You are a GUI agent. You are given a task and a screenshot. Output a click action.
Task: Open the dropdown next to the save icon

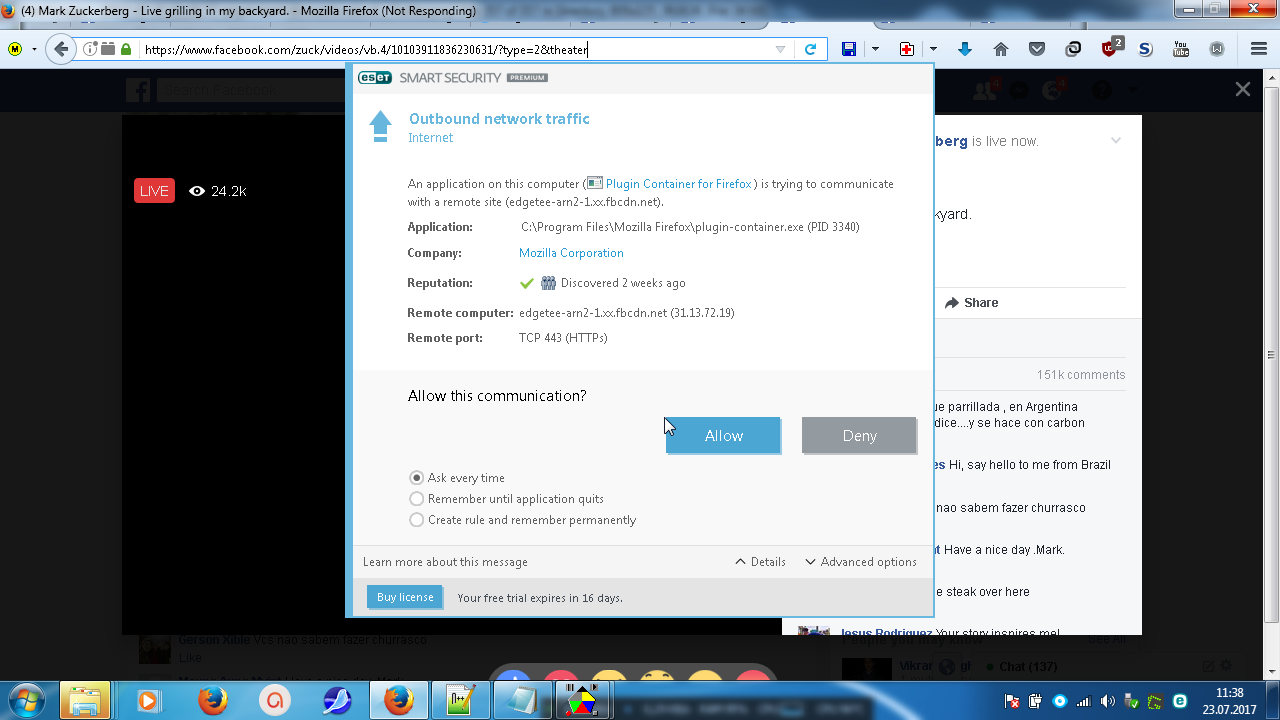(x=875, y=49)
